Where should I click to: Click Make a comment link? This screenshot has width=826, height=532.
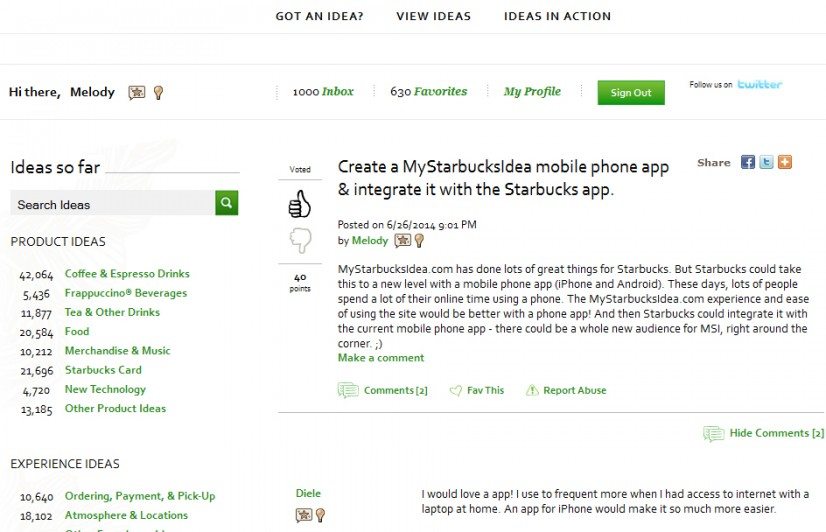coord(381,358)
